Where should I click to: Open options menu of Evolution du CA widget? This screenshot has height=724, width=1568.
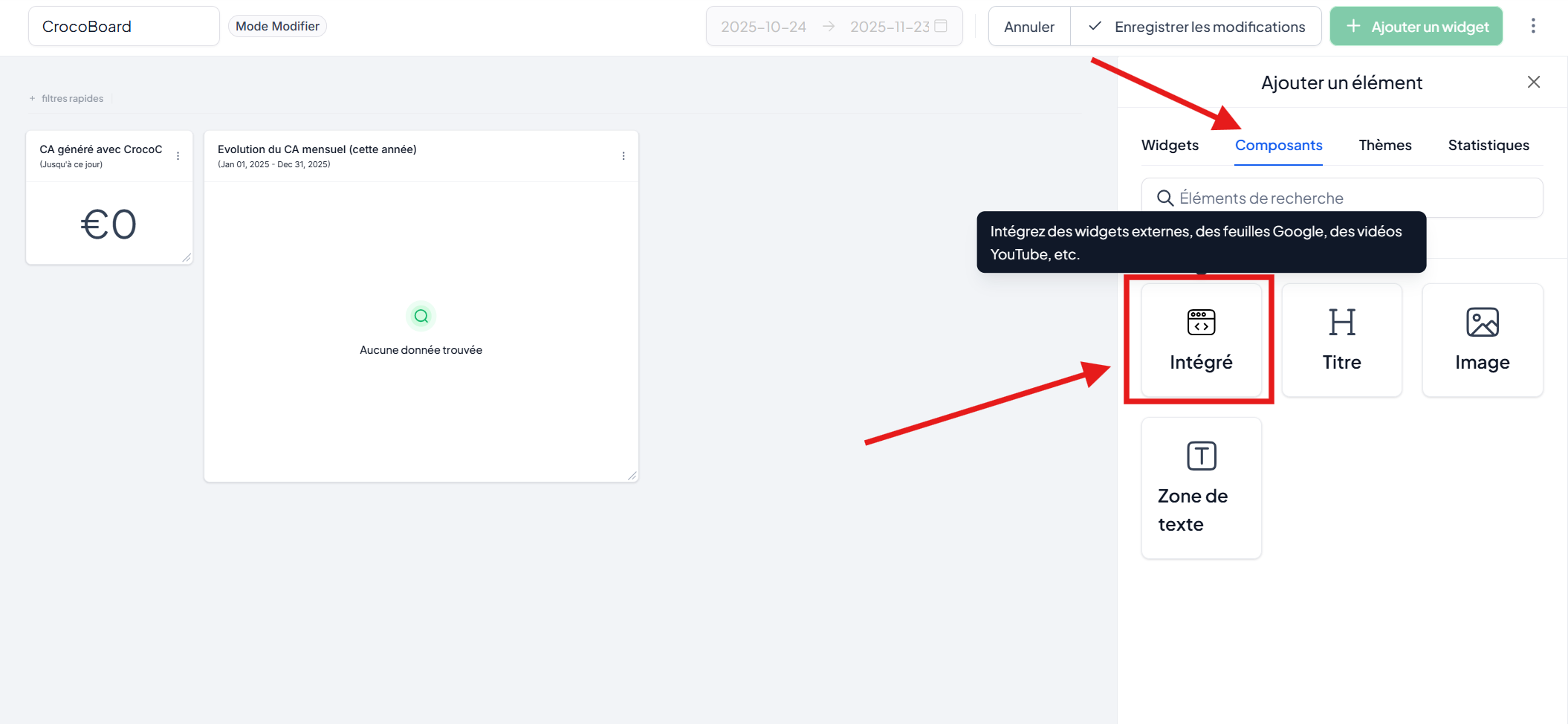tap(623, 156)
